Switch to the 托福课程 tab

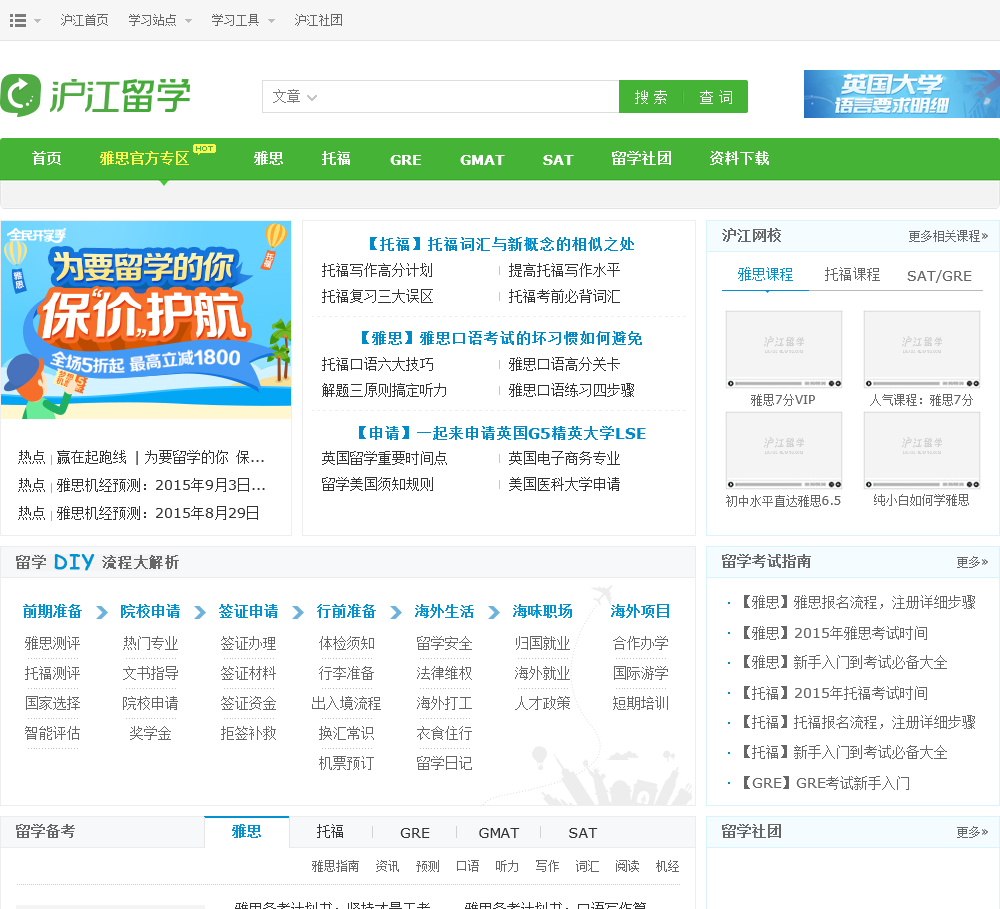pyautogui.click(x=852, y=275)
